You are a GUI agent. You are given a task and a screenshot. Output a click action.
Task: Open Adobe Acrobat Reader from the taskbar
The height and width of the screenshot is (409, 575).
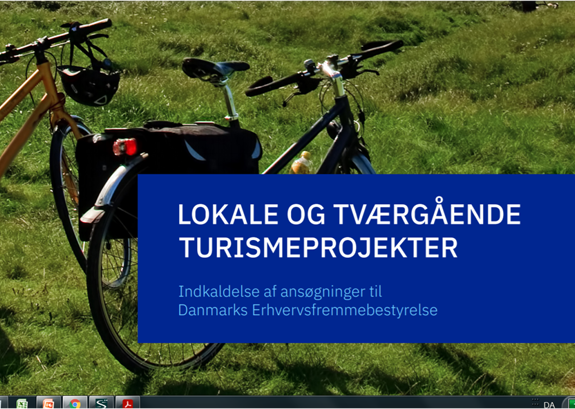128,403
